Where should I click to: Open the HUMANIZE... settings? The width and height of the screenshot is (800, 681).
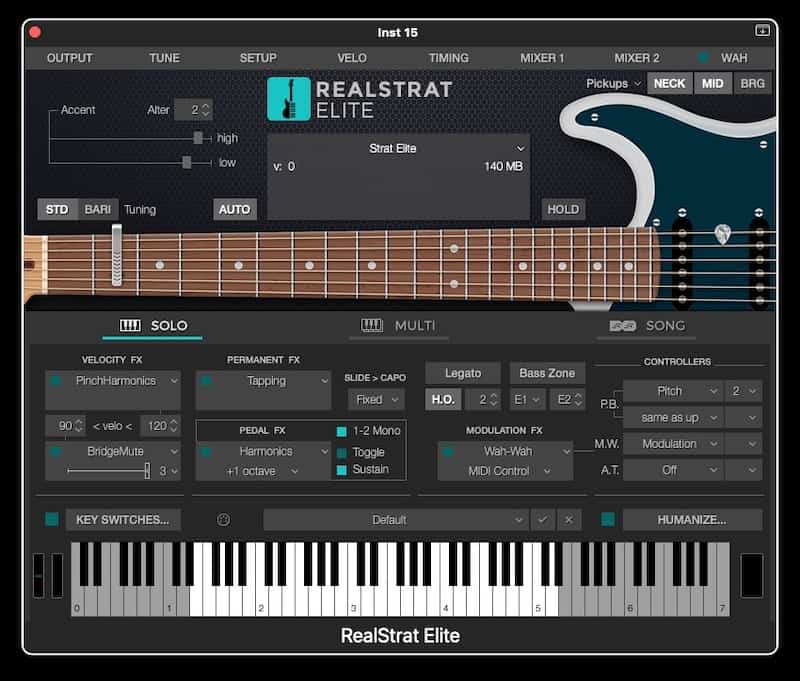[x=692, y=520]
